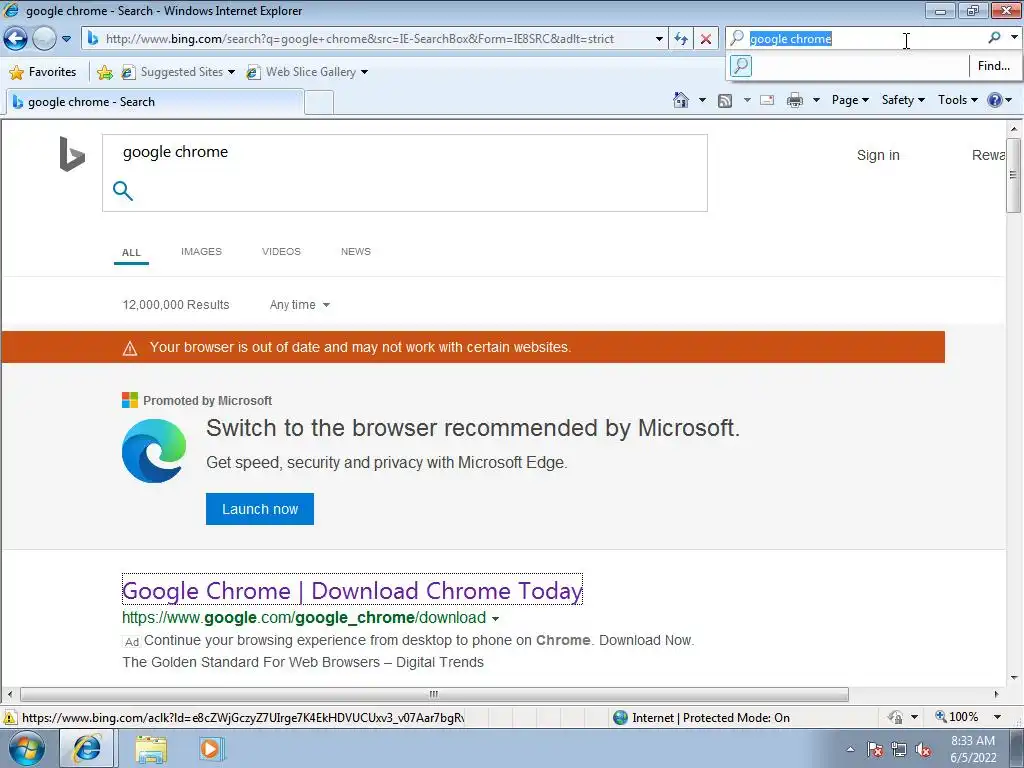Image resolution: width=1024 pixels, height=768 pixels.
Task: Click the Stop loading X icon
Action: (x=706, y=39)
